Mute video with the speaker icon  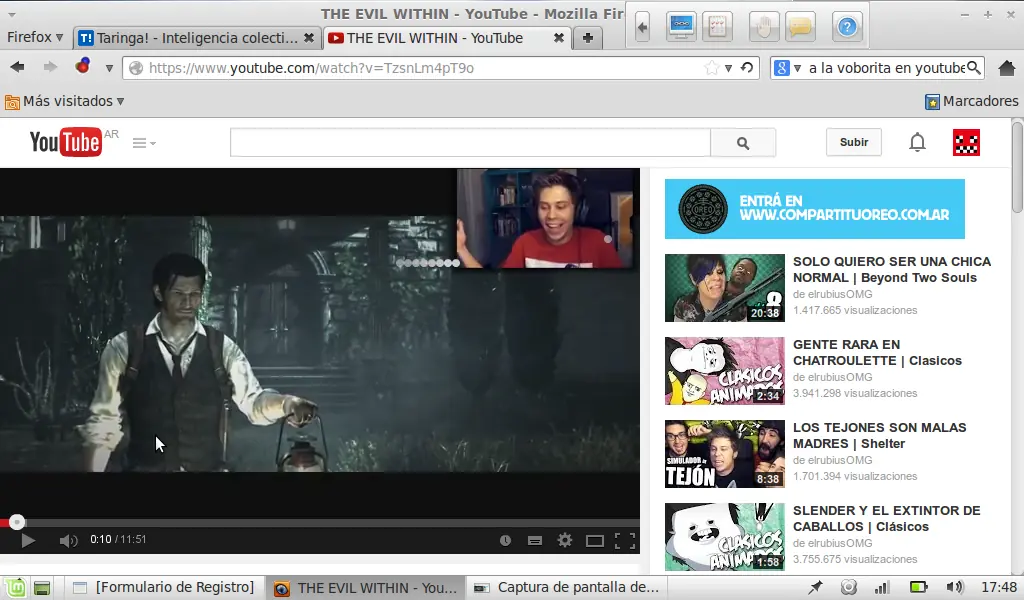(x=68, y=541)
